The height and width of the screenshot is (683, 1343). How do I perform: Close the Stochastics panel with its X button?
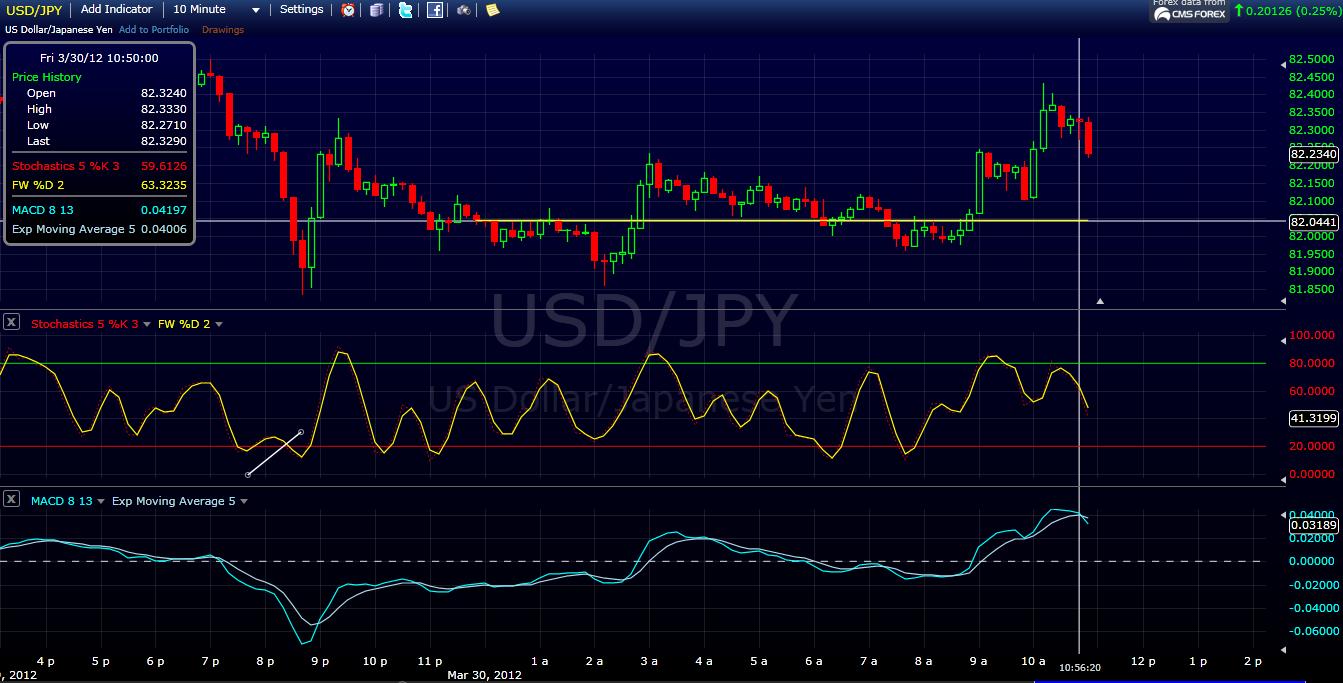(13, 323)
